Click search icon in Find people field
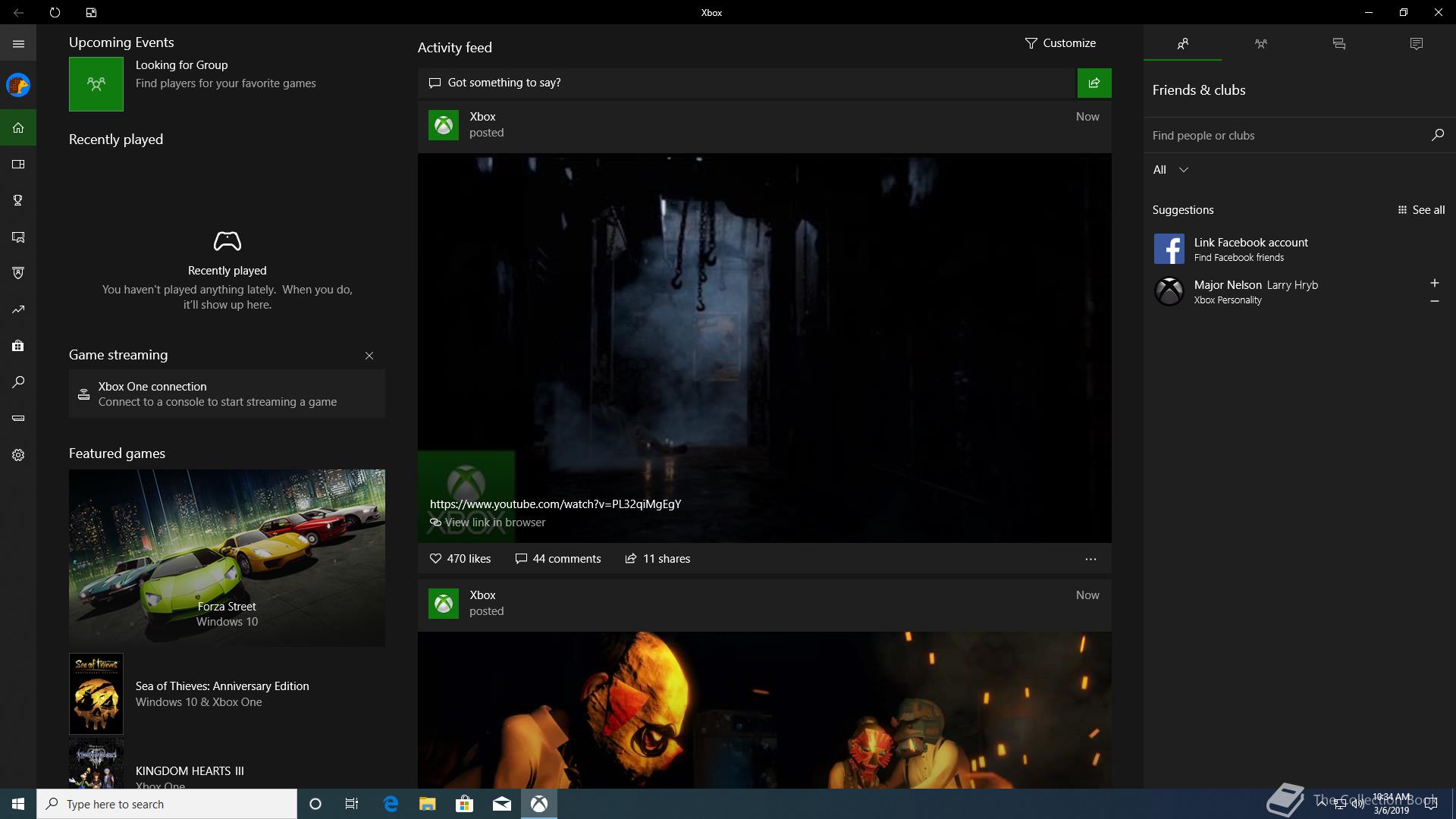Image resolution: width=1456 pixels, height=819 pixels. [x=1437, y=135]
